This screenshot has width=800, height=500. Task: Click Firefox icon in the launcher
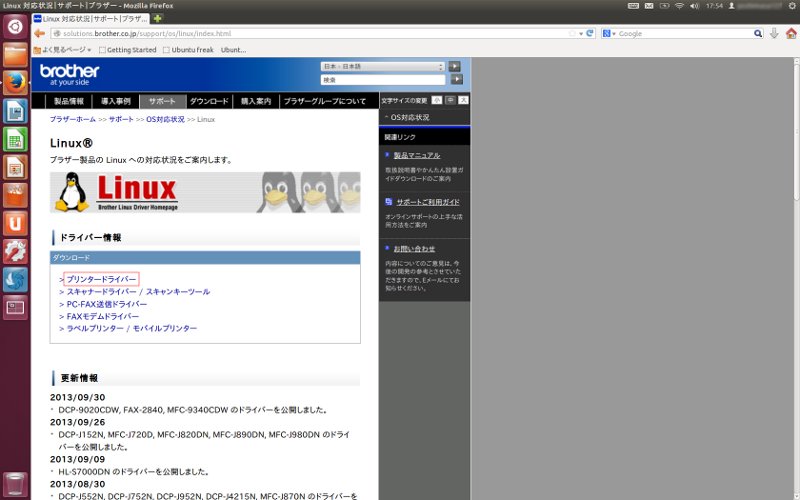click(x=15, y=83)
